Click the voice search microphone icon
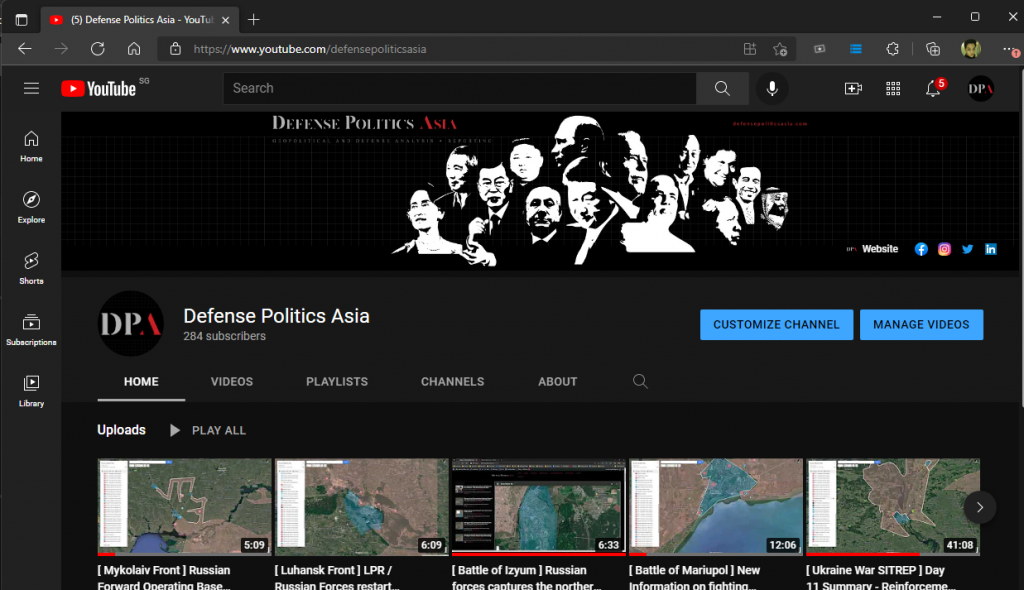The width and height of the screenshot is (1024, 590). coord(772,88)
